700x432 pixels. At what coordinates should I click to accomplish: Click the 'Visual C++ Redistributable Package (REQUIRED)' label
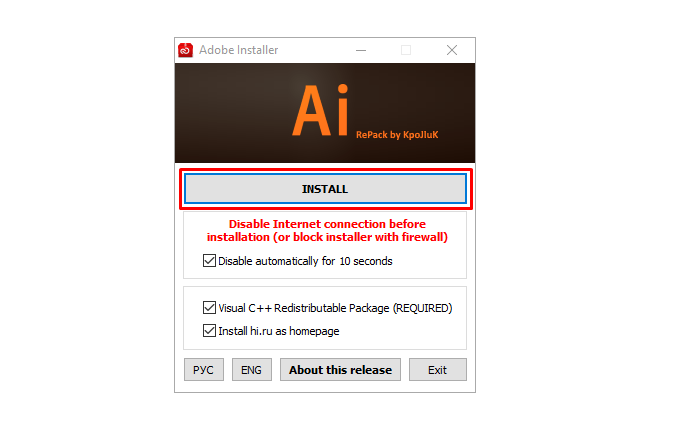click(335, 308)
